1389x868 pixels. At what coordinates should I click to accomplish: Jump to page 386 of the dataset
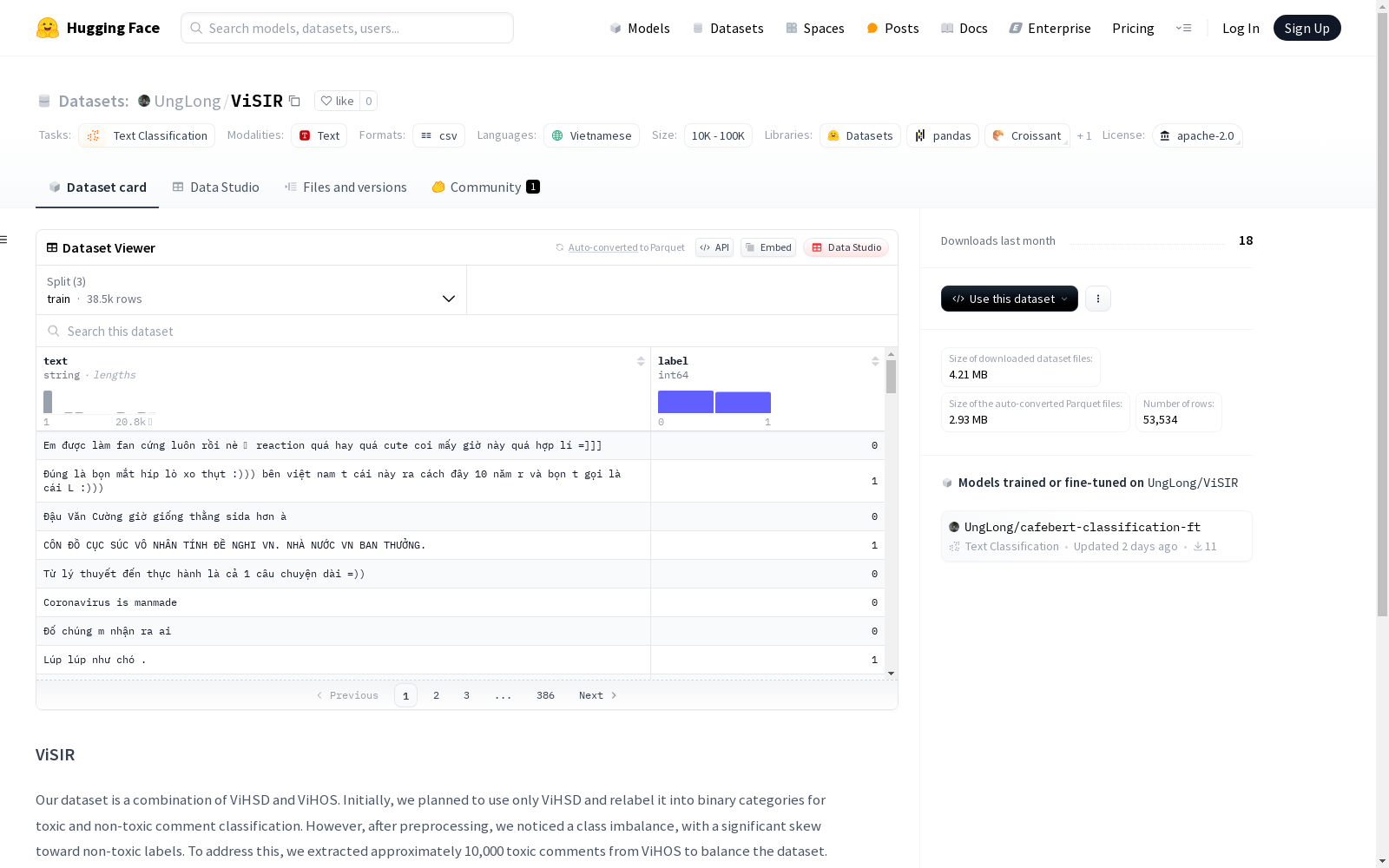(545, 695)
